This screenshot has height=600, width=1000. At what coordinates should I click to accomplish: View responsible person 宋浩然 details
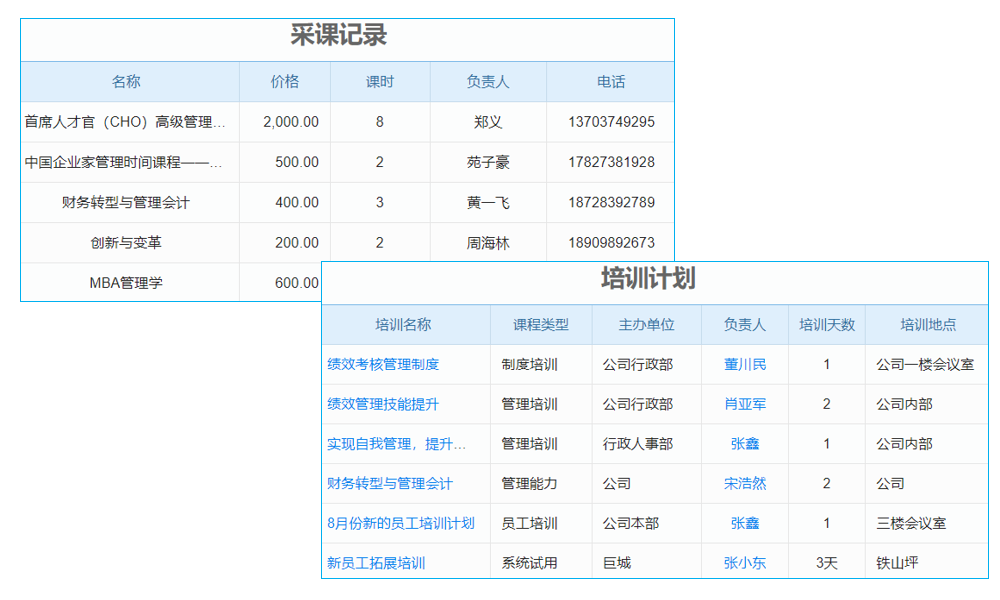click(744, 483)
